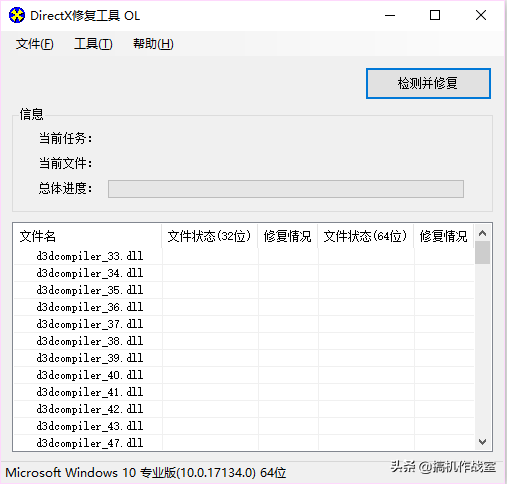The height and width of the screenshot is (484, 507).
Task: Select d3dcompiler_36.dll row
Action: tap(244, 307)
